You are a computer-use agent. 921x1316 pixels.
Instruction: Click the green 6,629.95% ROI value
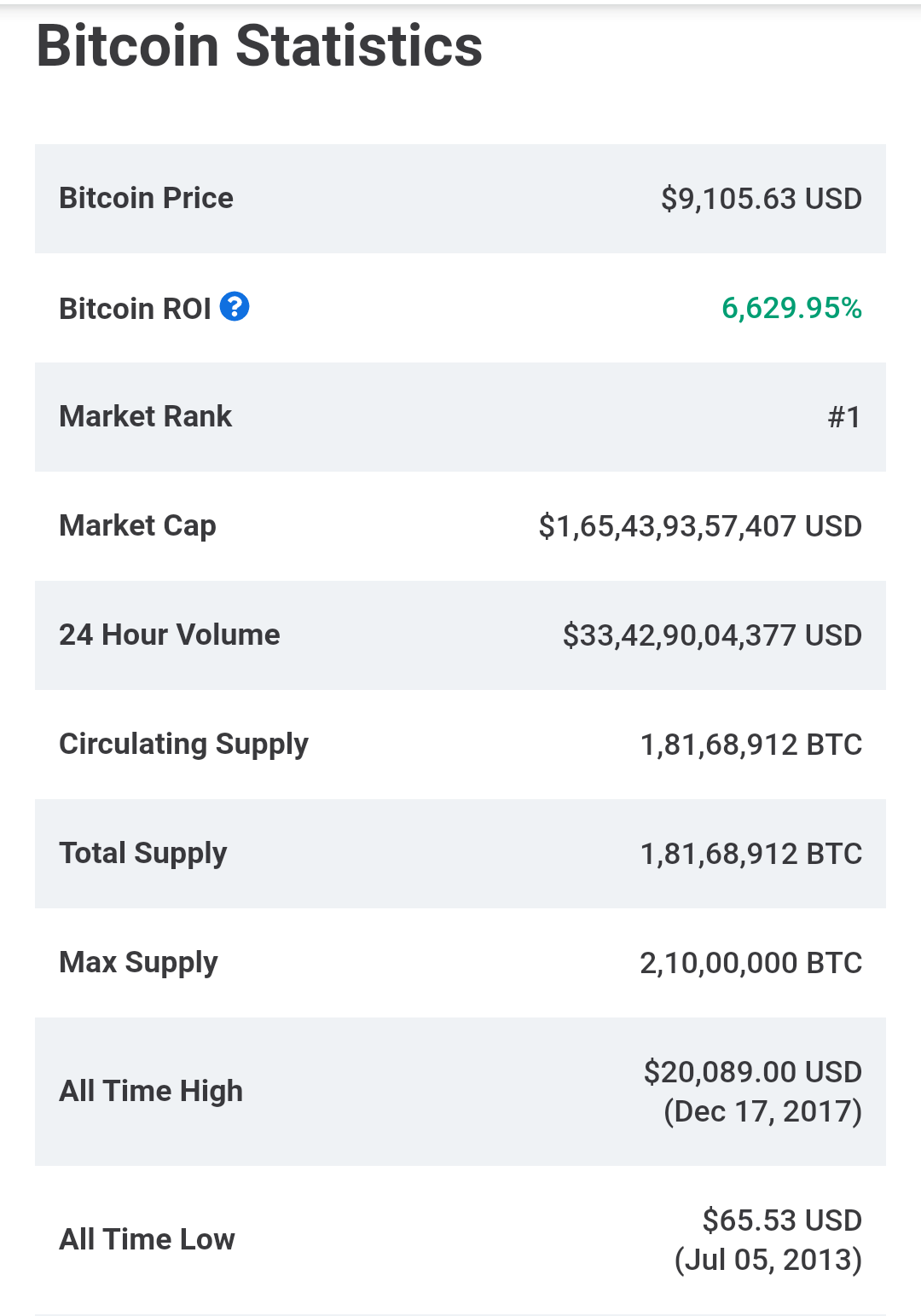(x=791, y=308)
